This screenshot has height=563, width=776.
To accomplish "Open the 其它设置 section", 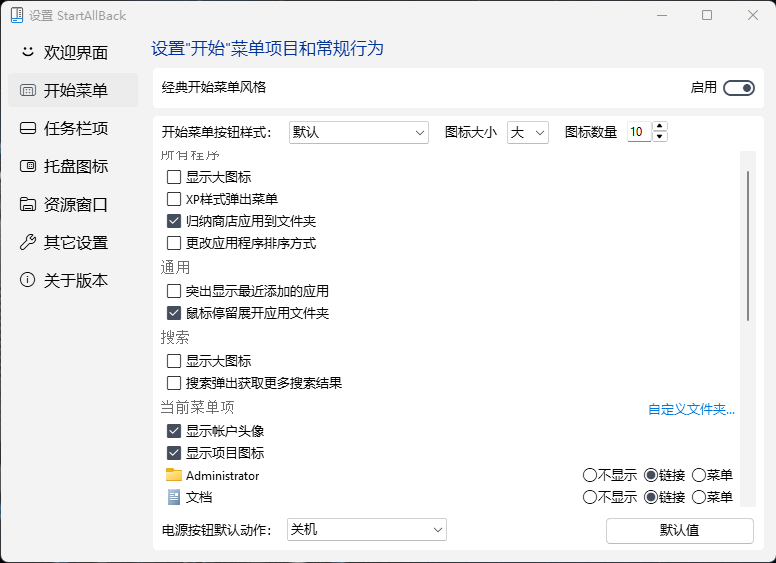I will pos(75,242).
